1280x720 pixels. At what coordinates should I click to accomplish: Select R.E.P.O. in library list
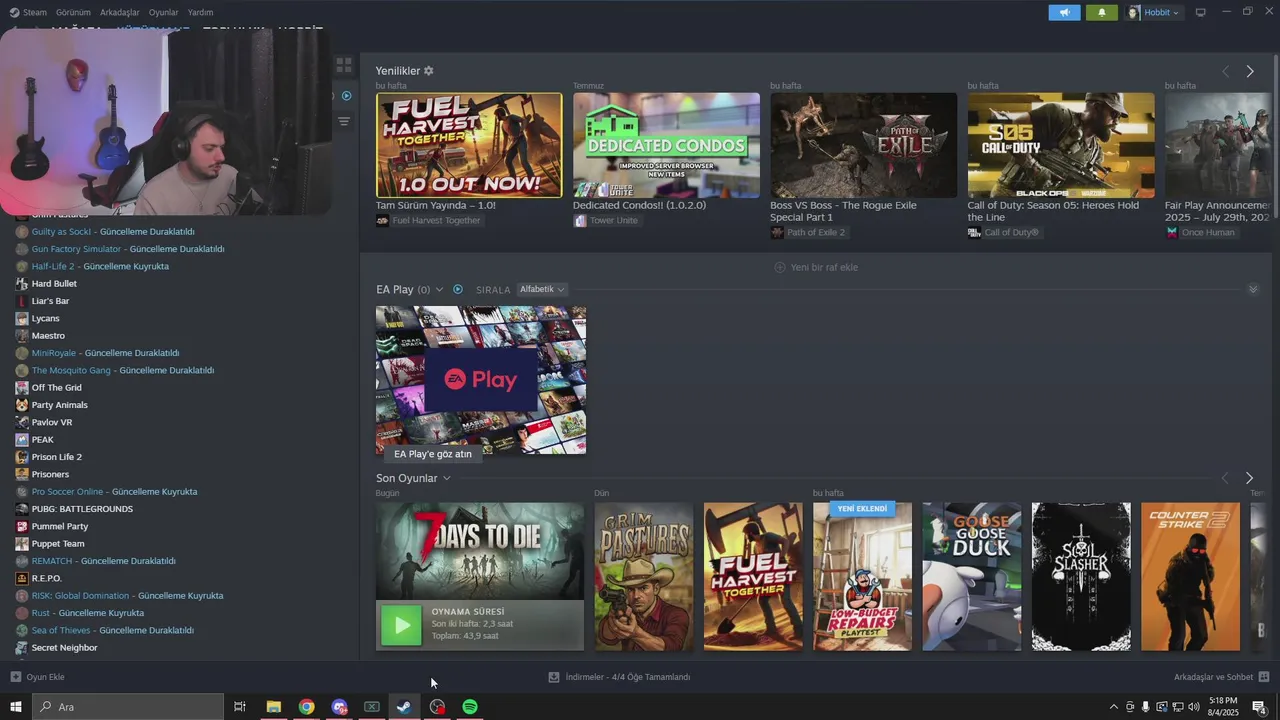point(46,578)
